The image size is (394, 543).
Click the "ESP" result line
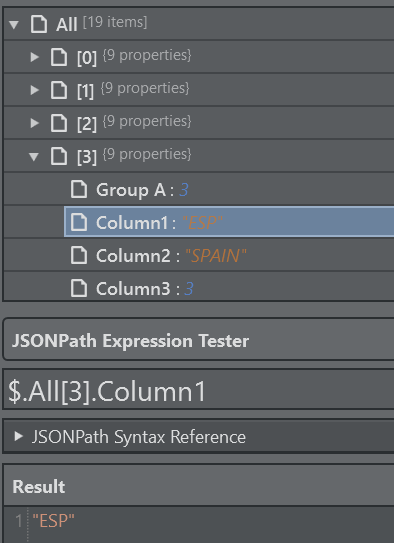click(53, 520)
